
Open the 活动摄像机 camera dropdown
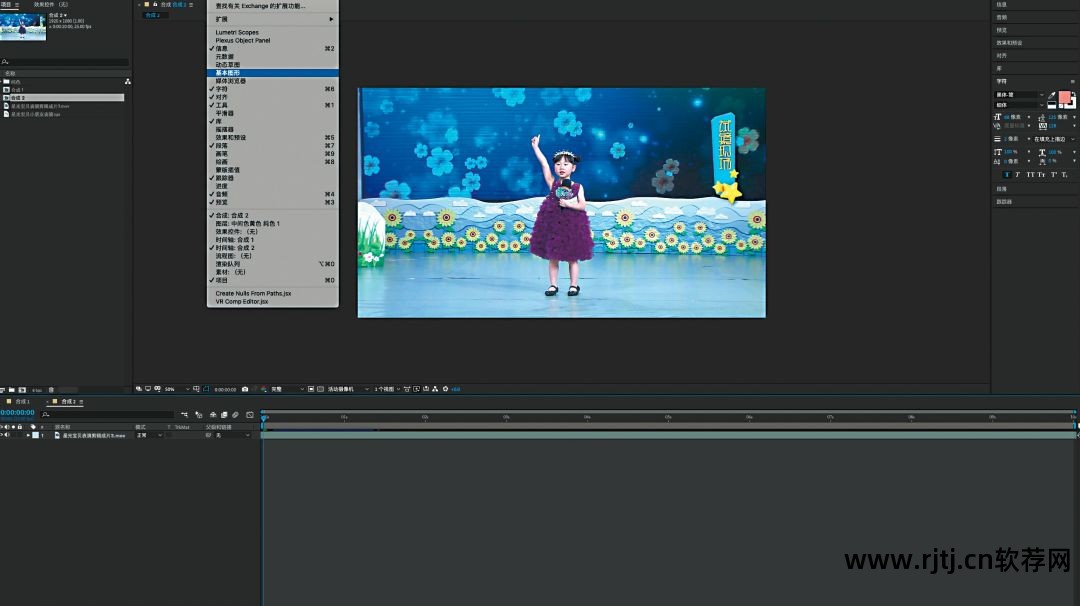347,389
